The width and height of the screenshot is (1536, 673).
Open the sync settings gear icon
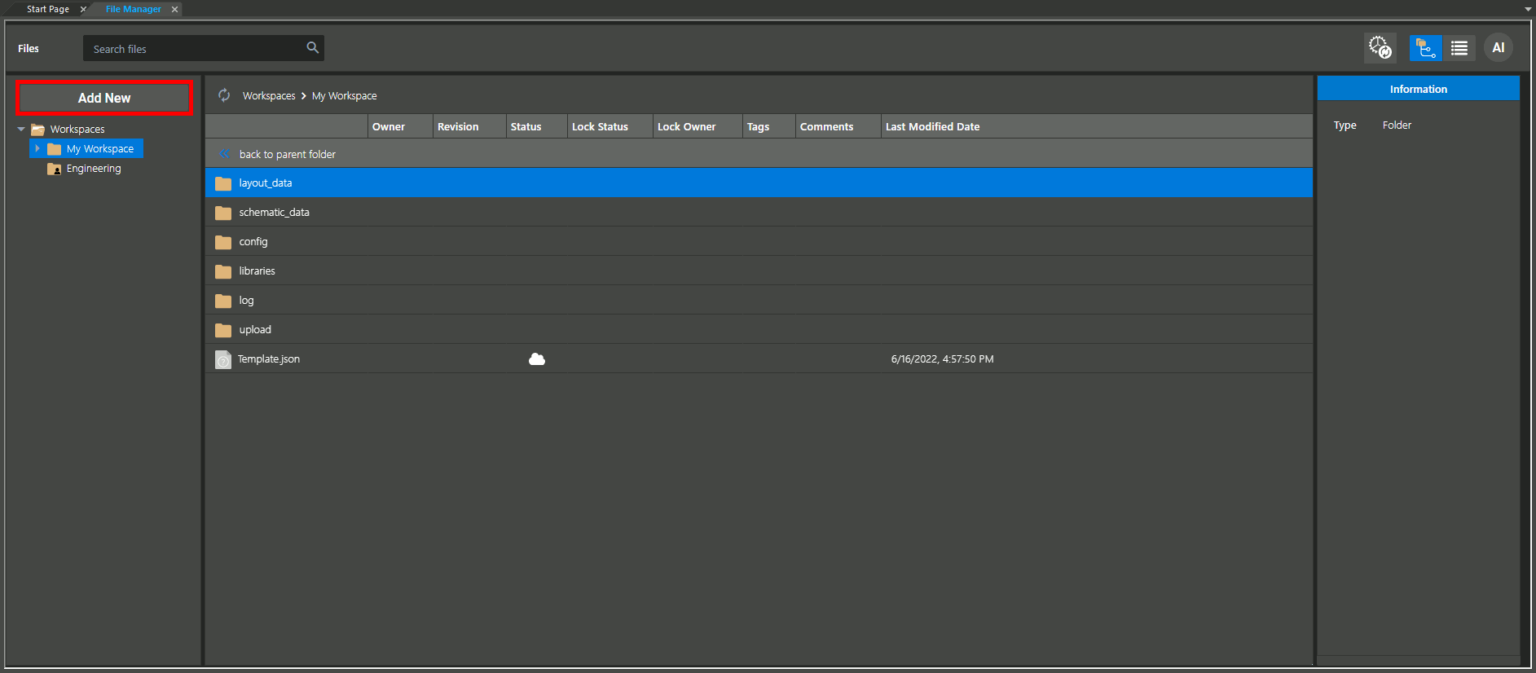pyautogui.click(x=1379, y=47)
